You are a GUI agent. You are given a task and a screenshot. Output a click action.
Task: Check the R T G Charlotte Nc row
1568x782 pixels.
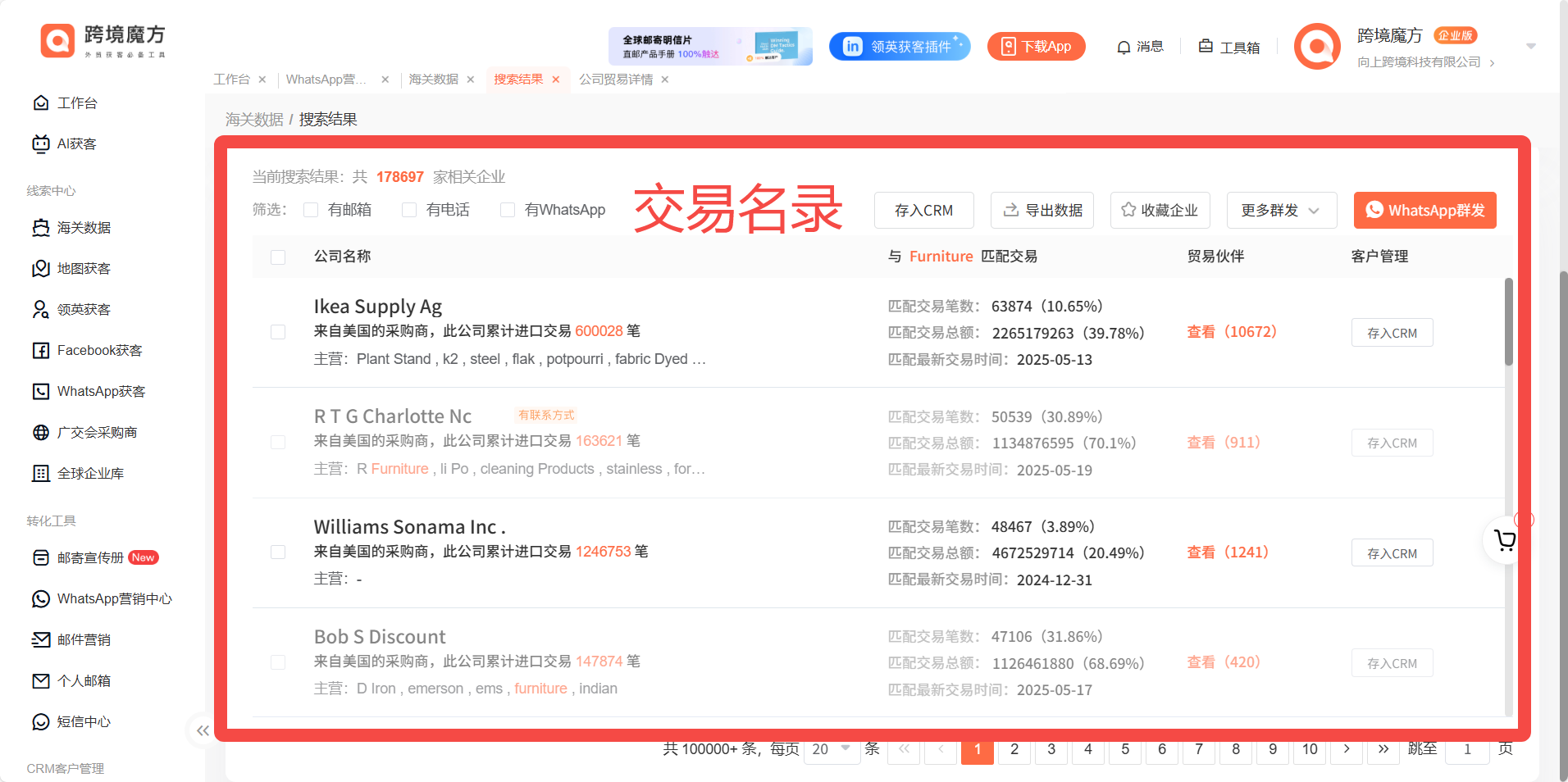[278, 442]
